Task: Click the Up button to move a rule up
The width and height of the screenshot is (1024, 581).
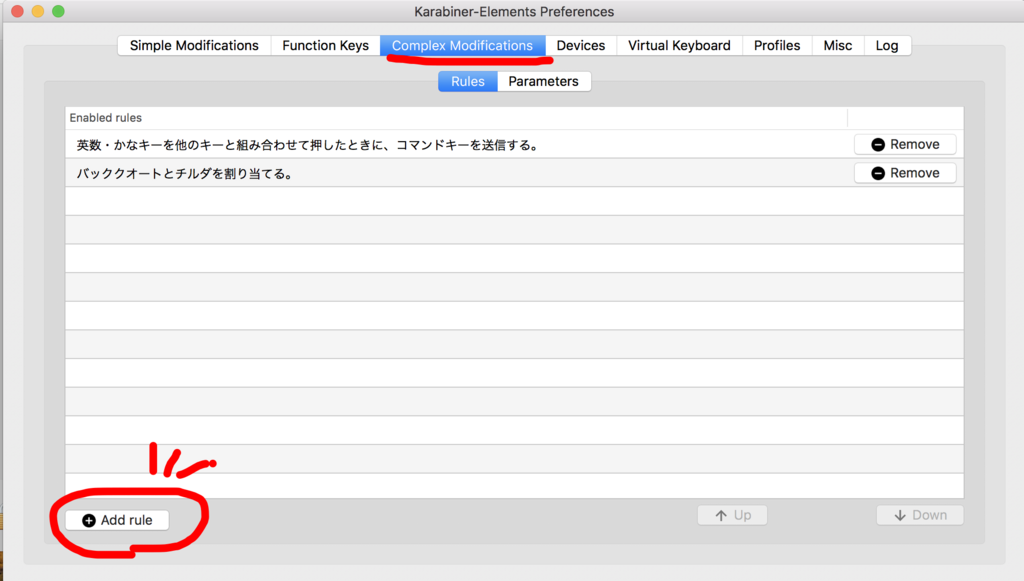Action: click(732, 515)
